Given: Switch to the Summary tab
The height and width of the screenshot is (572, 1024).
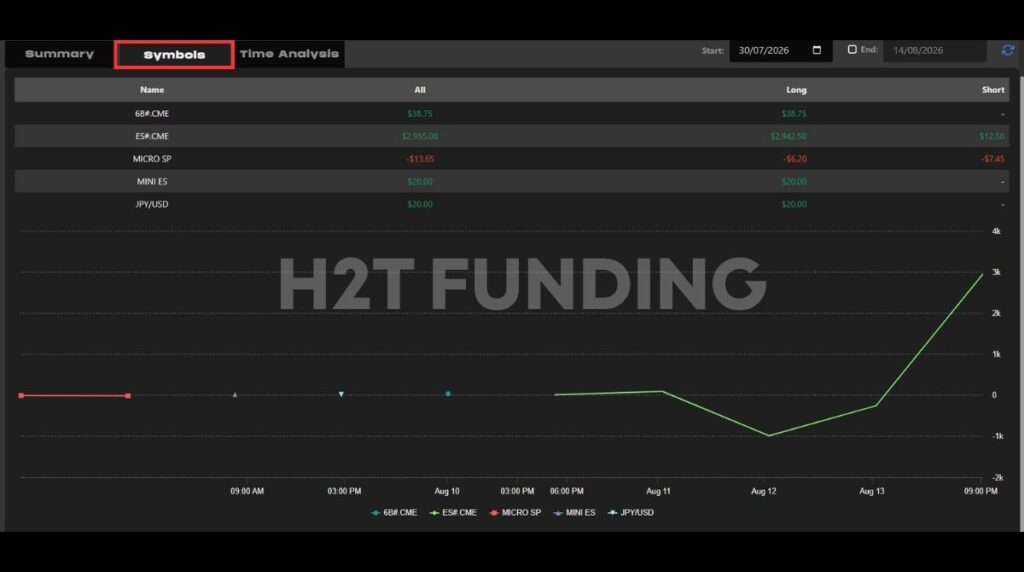Looking at the screenshot, I should (59, 54).
